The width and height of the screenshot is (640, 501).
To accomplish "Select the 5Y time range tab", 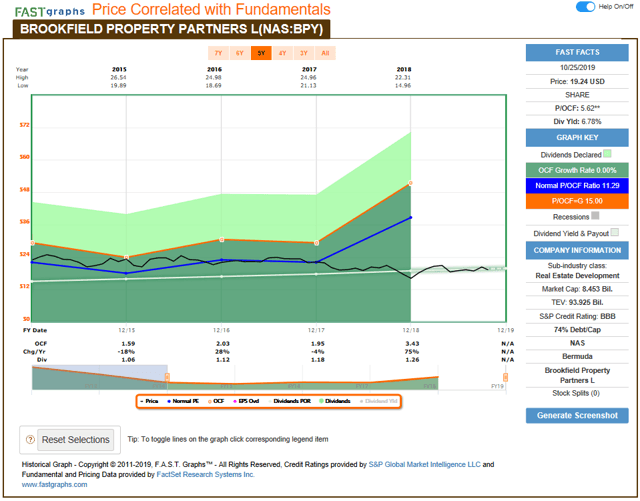I will coord(261,53).
